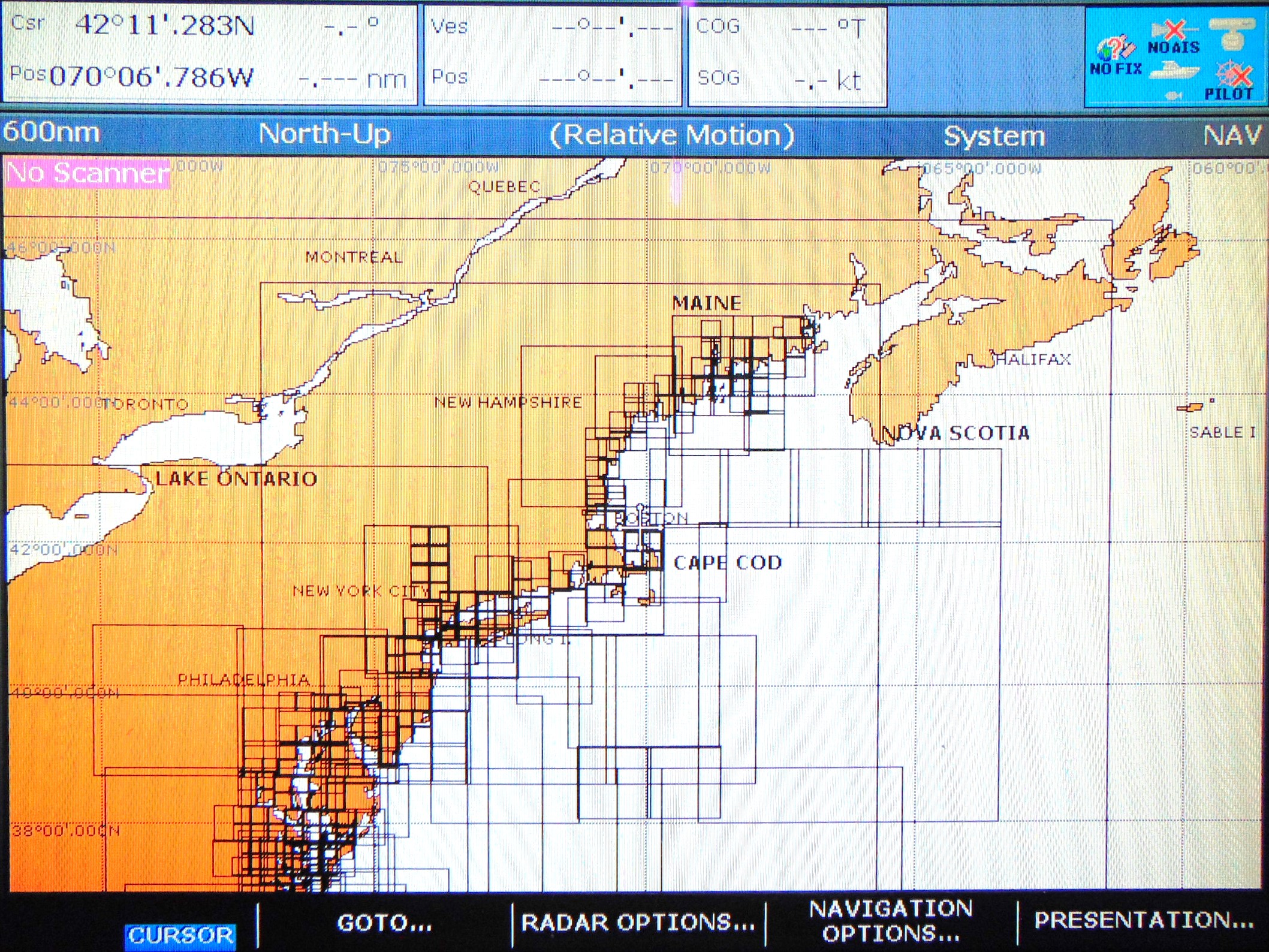
Task: Click the red X over the AIS satellite
Action: 1174,29
